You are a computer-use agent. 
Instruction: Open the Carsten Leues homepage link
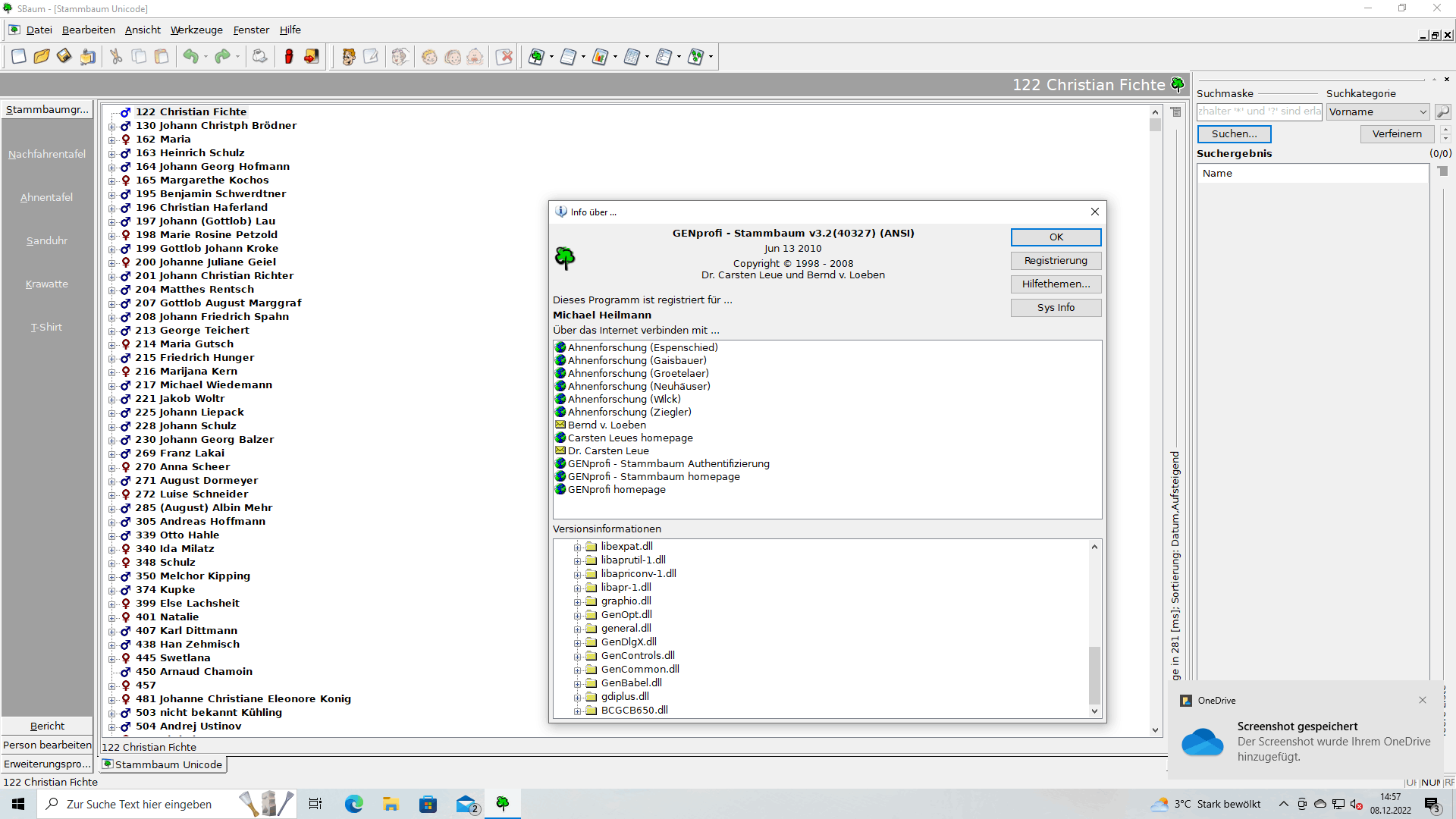coord(630,438)
